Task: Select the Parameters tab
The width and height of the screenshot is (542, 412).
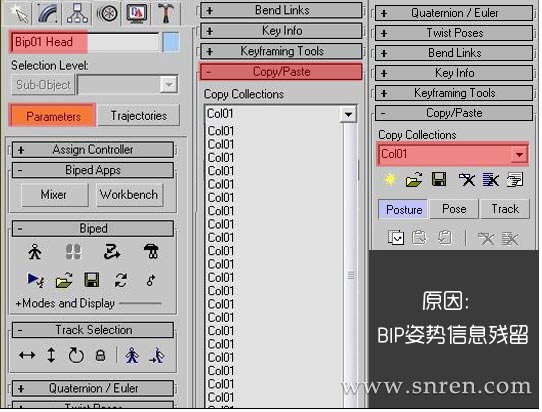Action: (x=53, y=116)
